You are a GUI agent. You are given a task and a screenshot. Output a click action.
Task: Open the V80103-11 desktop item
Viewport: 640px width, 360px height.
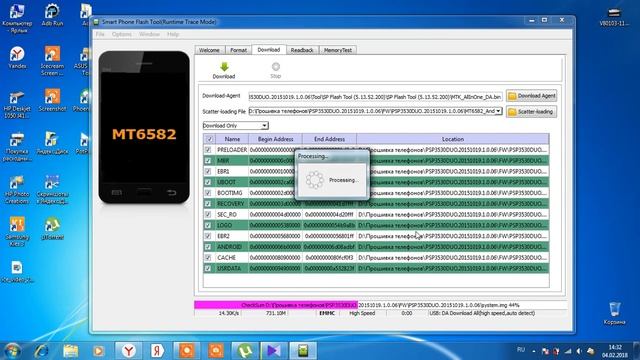614,16
